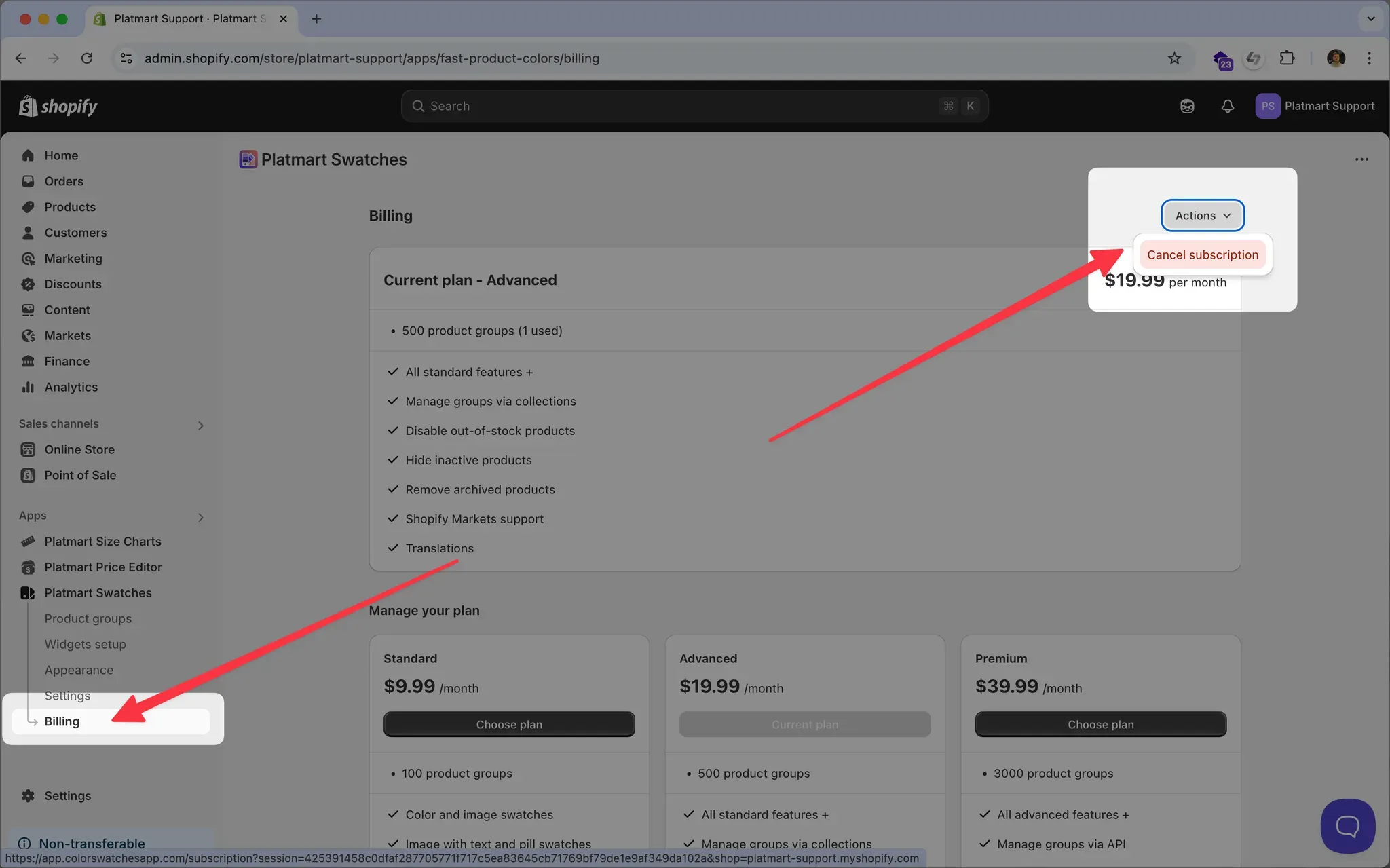Open Chrome's three-dot menu
This screenshot has height=868, width=1390.
coord(1369,58)
